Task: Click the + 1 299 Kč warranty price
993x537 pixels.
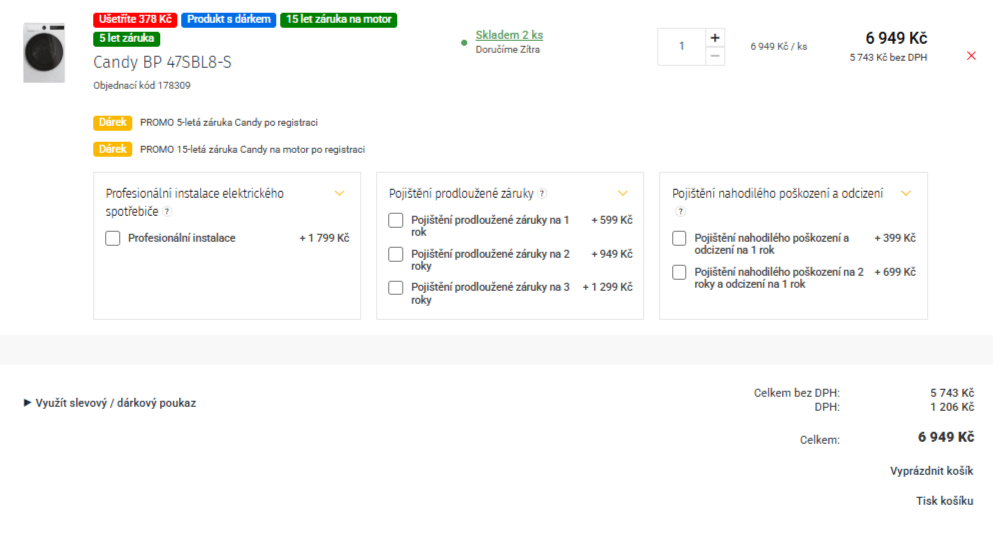Action: [x=607, y=287]
